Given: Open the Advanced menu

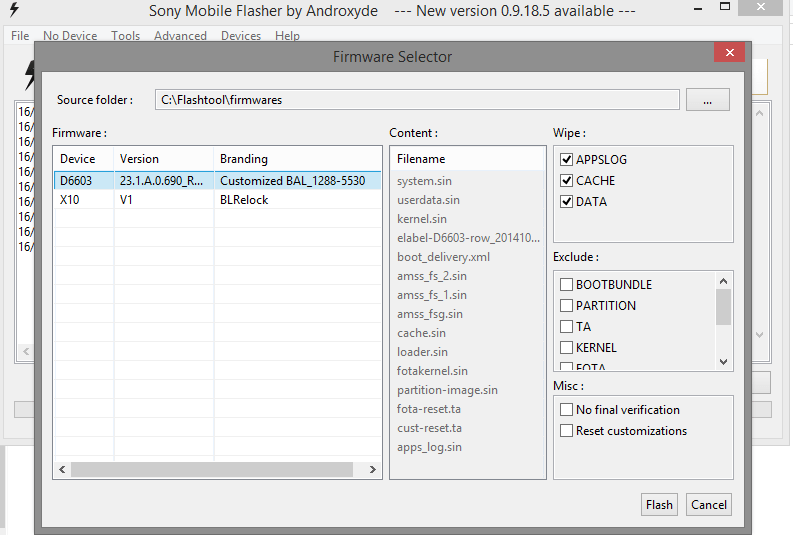Looking at the screenshot, I should point(181,36).
